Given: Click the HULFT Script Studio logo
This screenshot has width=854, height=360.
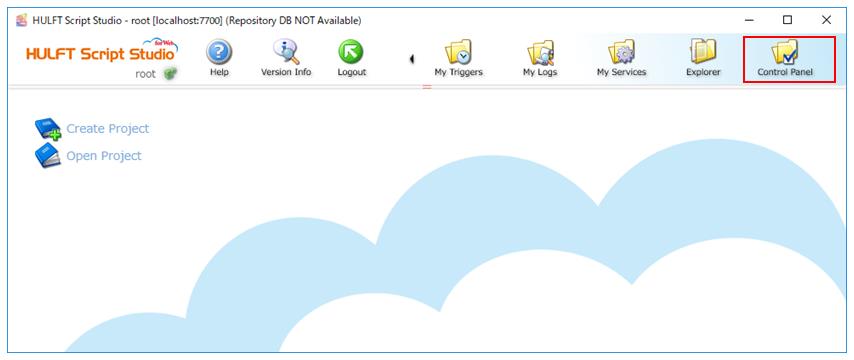Looking at the screenshot, I should 102,51.
